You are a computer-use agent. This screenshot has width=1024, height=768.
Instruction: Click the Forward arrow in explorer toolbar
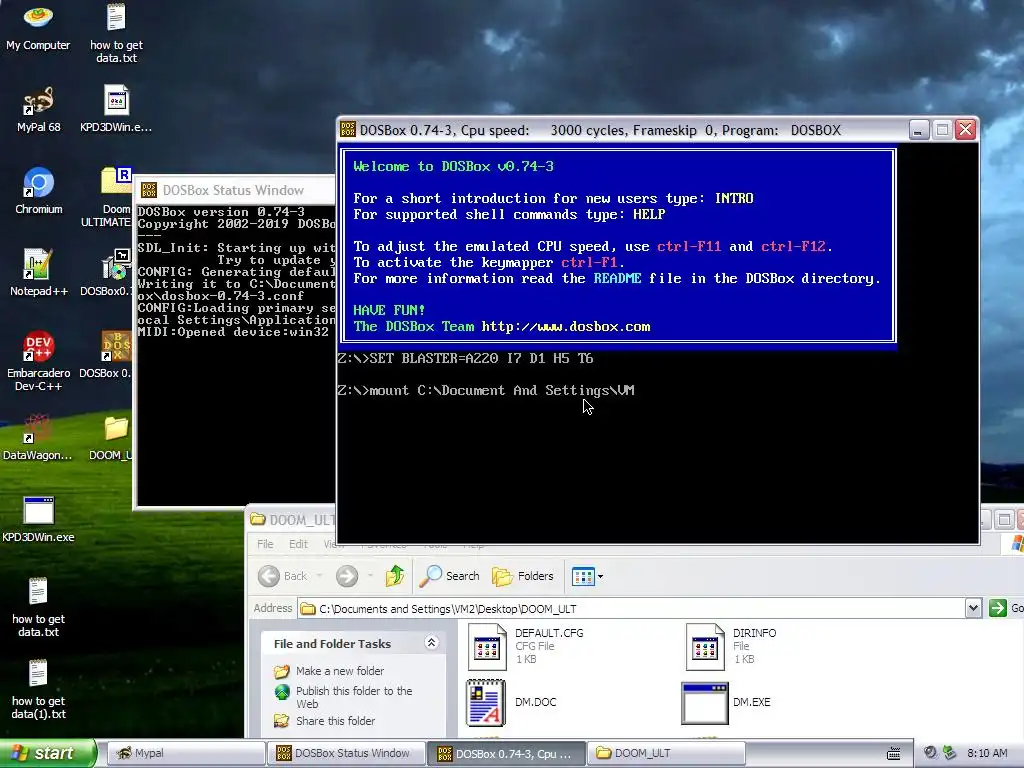[x=347, y=576]
